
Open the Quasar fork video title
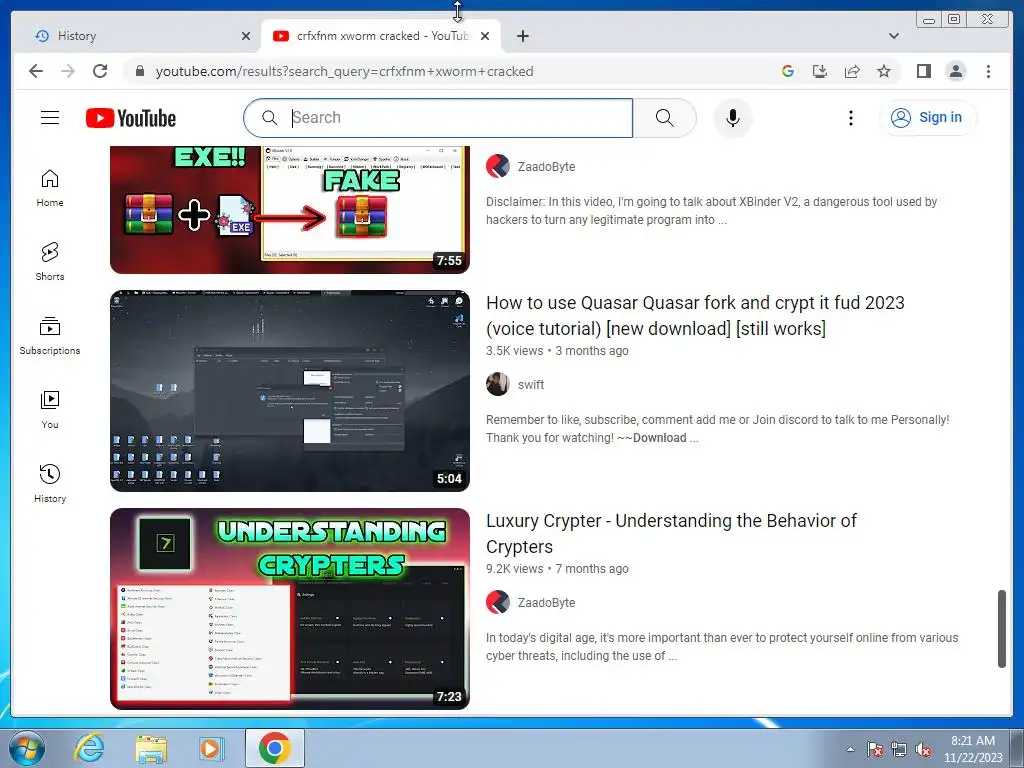coord(695,315)
